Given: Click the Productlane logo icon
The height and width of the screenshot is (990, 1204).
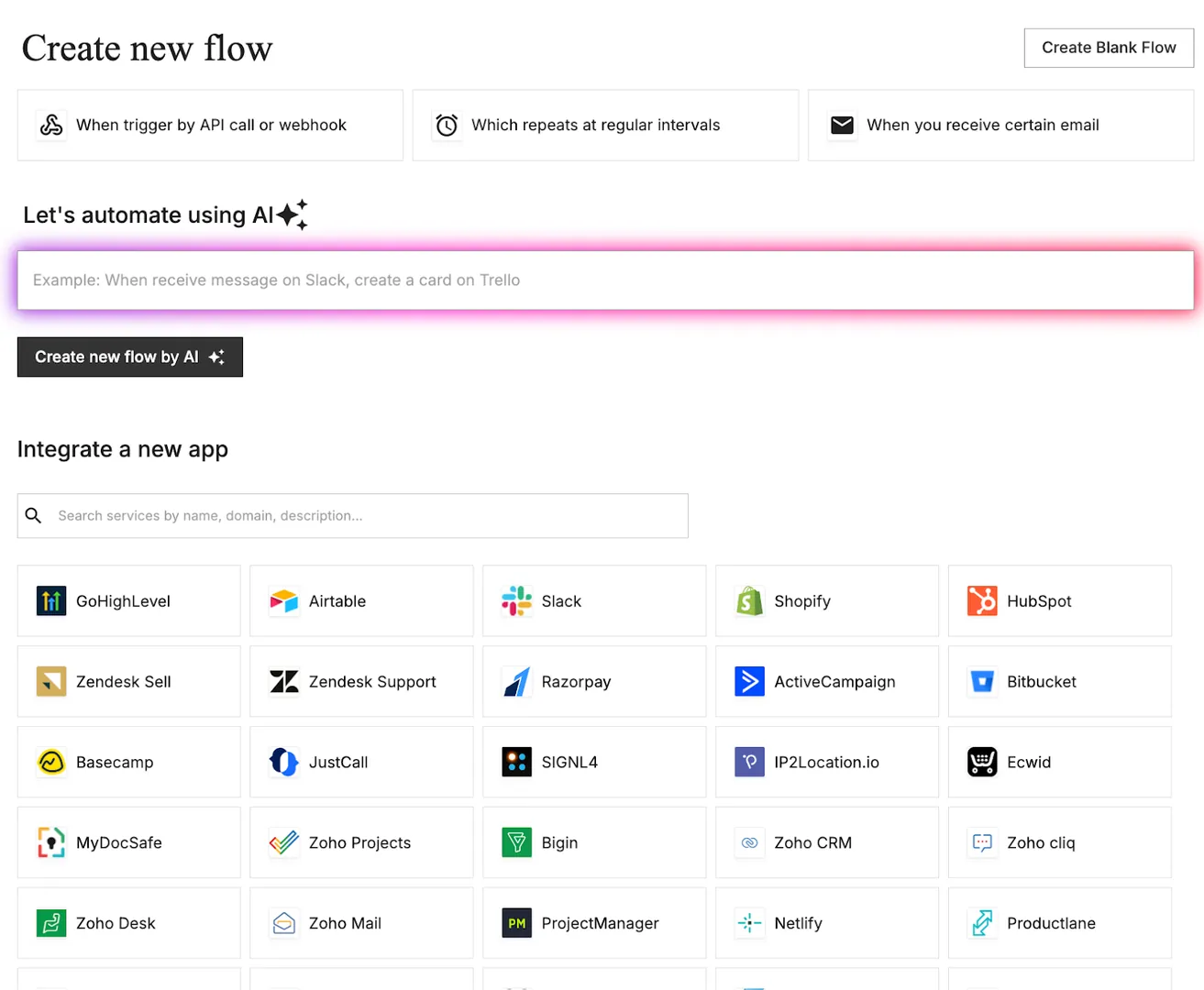Looking at the screenshot, I should [x=982, y=924].
